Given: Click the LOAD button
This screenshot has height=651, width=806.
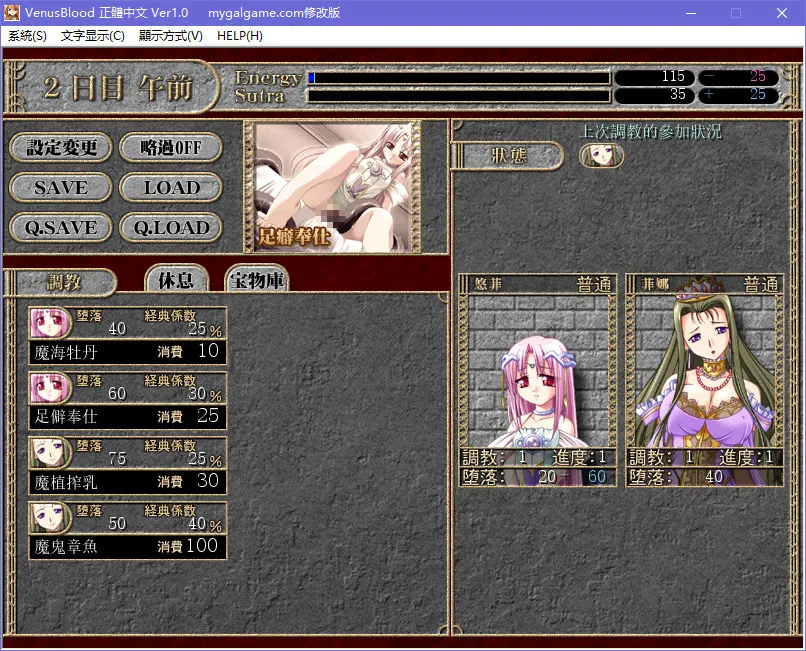Looking at the screenshot, I should click(x=171, y=188).
